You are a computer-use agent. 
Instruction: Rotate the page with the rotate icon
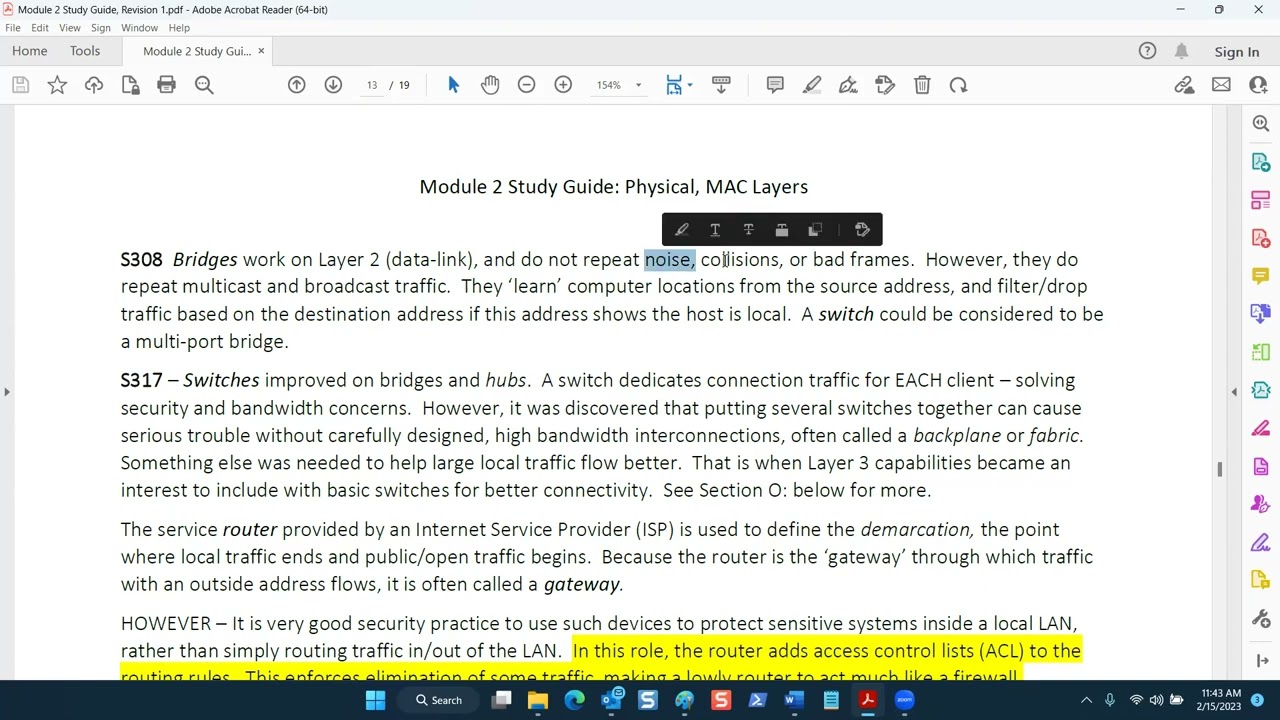pos(958,85)
